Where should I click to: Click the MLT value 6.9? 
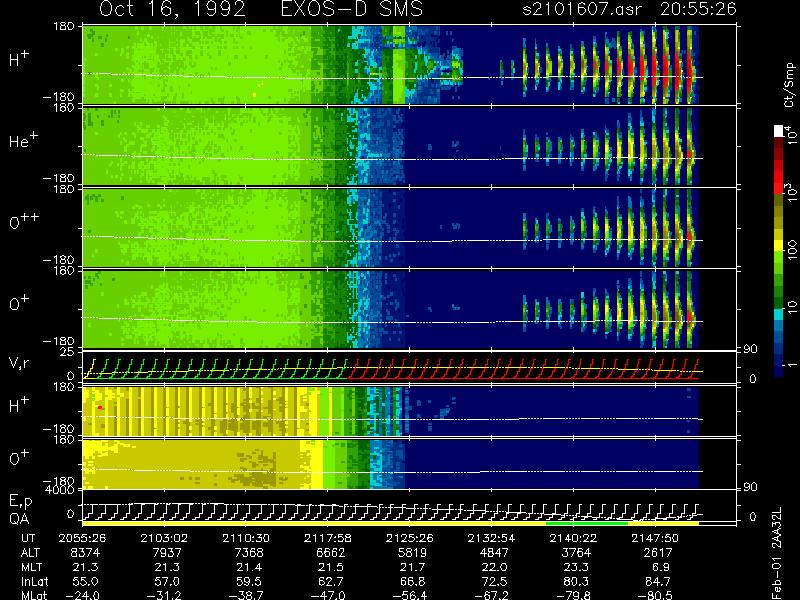coord(660,567)
